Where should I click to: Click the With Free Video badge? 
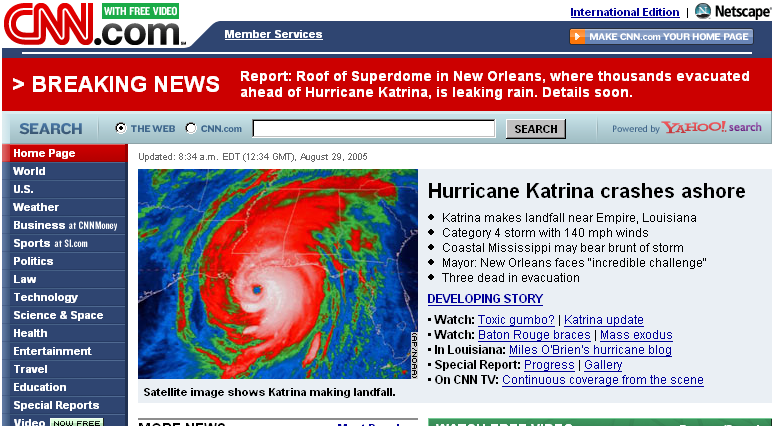click(x=140, y=11)
